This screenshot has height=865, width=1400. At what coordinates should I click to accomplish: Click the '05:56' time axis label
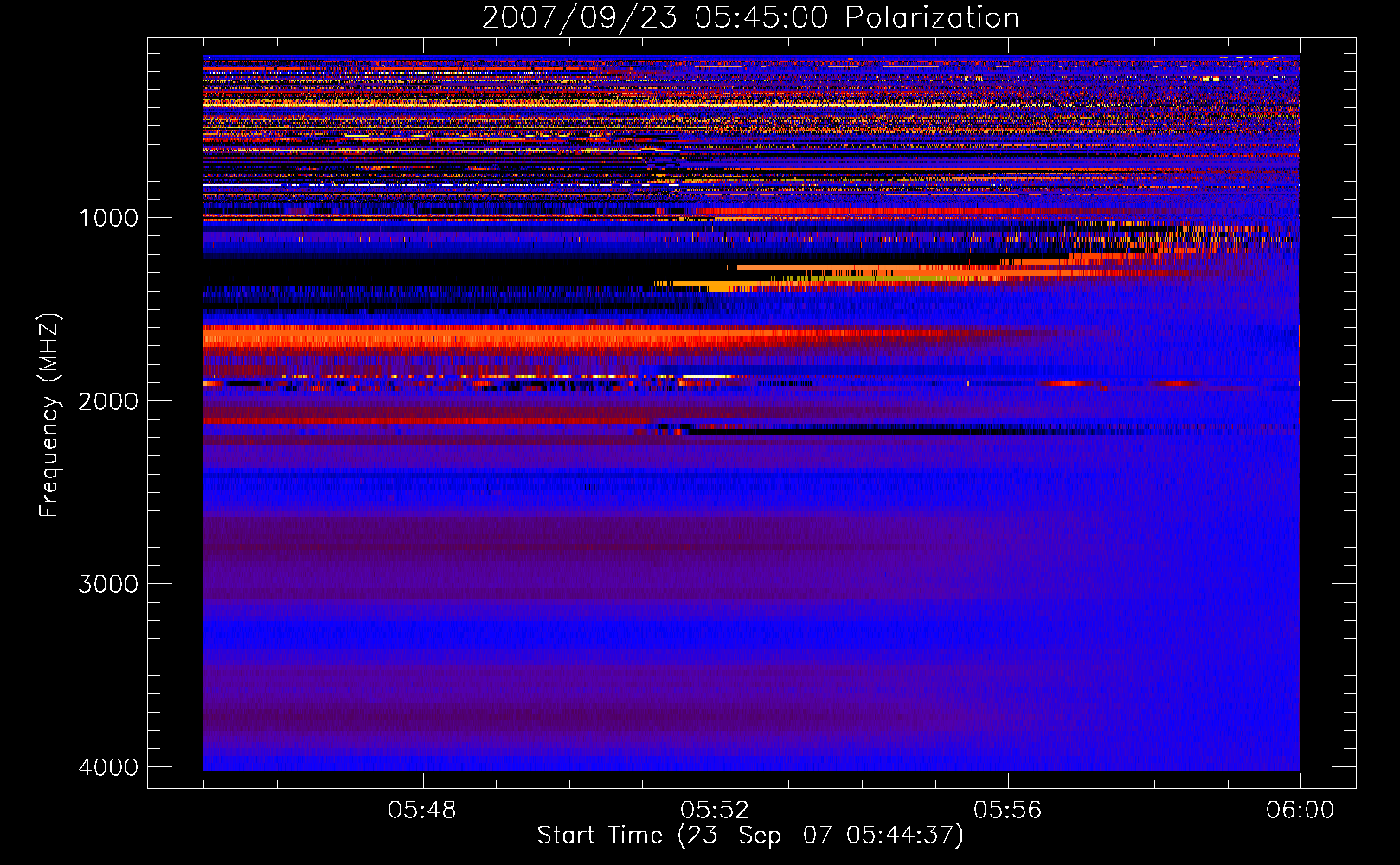click(x=1008, y=811)
